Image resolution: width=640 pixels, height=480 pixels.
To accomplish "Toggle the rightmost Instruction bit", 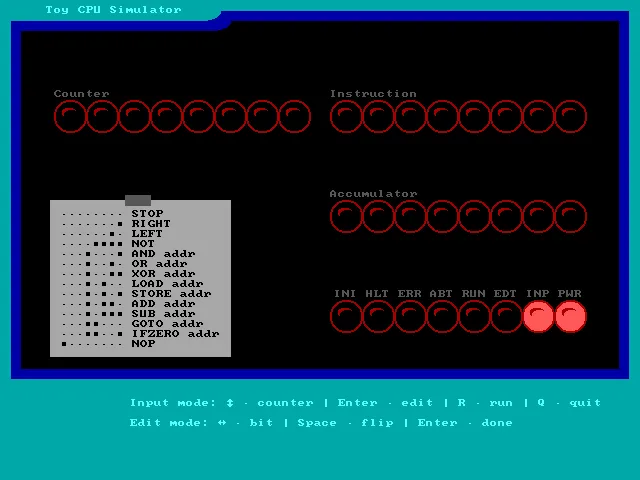I will 570,117.
